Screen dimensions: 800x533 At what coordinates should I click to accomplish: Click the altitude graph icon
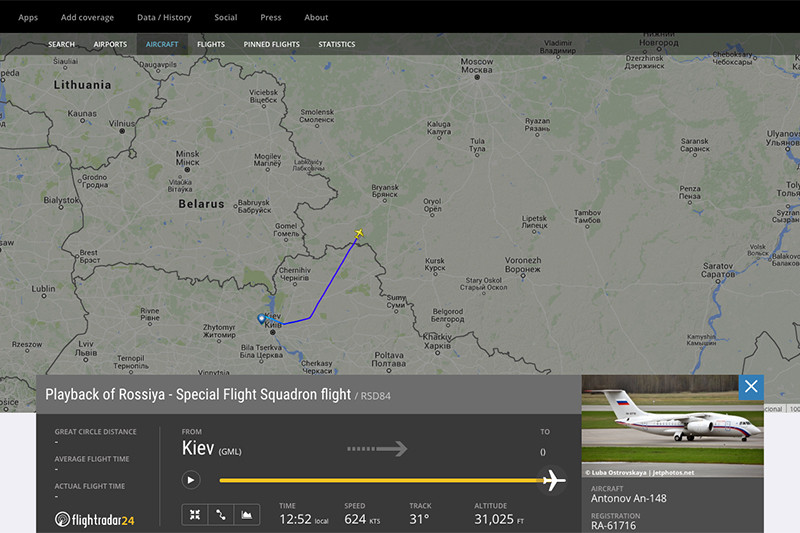point(247,515)
